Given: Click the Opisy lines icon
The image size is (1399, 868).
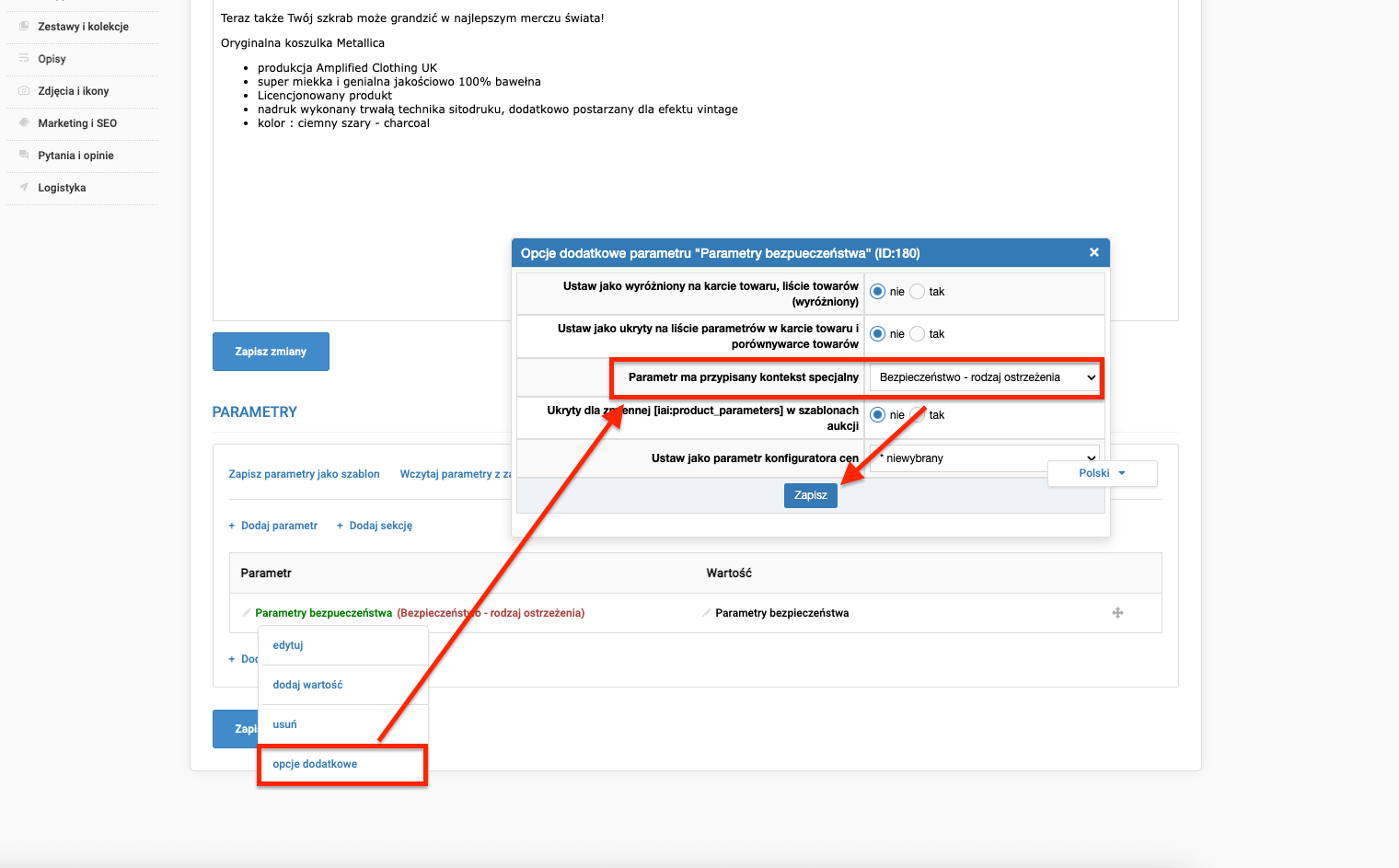Looking at the screenshot, I should pyautogui.click(x=24, y=58).
